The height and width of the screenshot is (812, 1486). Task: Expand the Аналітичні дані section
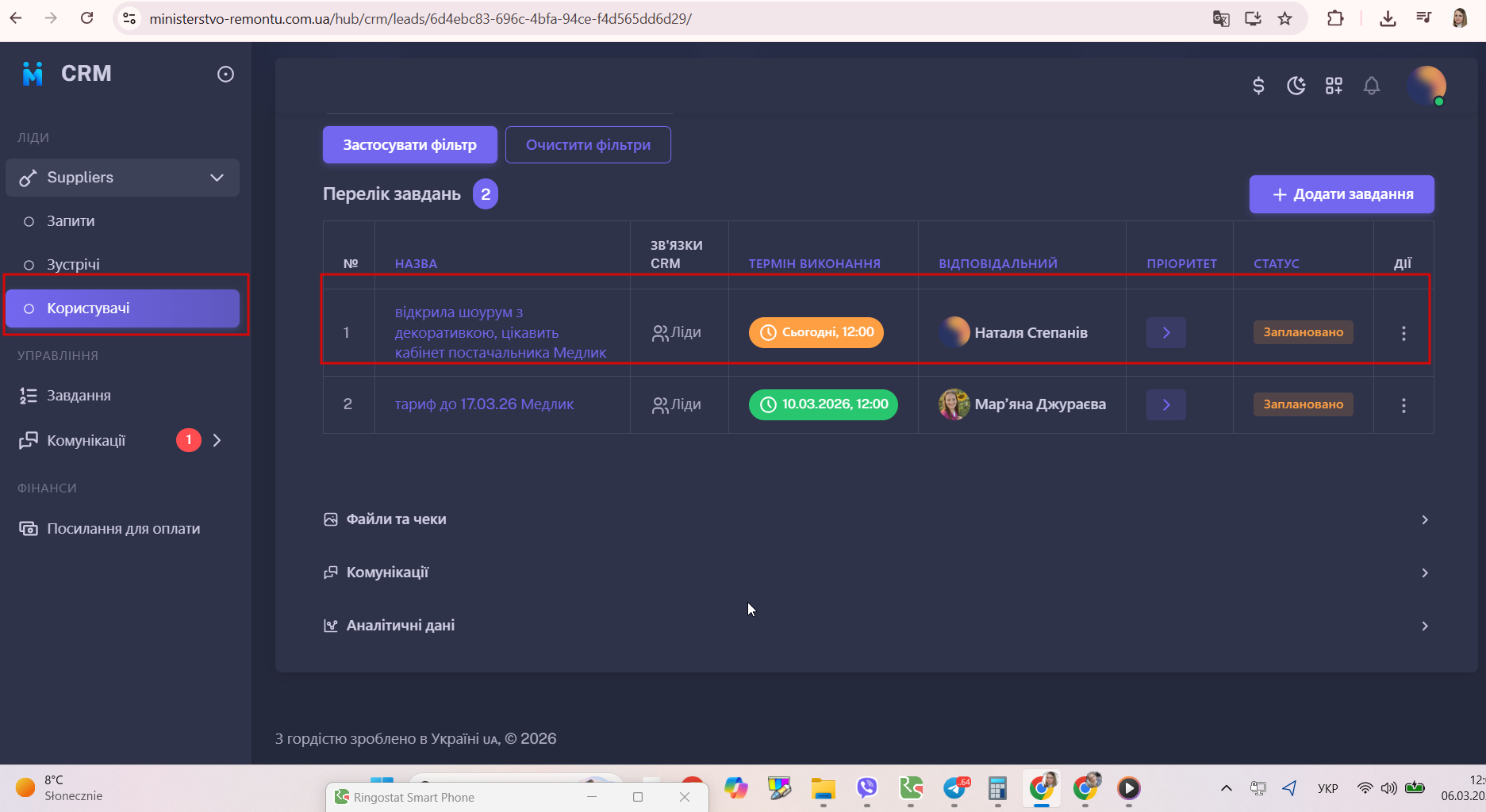[x=877, y=626]
